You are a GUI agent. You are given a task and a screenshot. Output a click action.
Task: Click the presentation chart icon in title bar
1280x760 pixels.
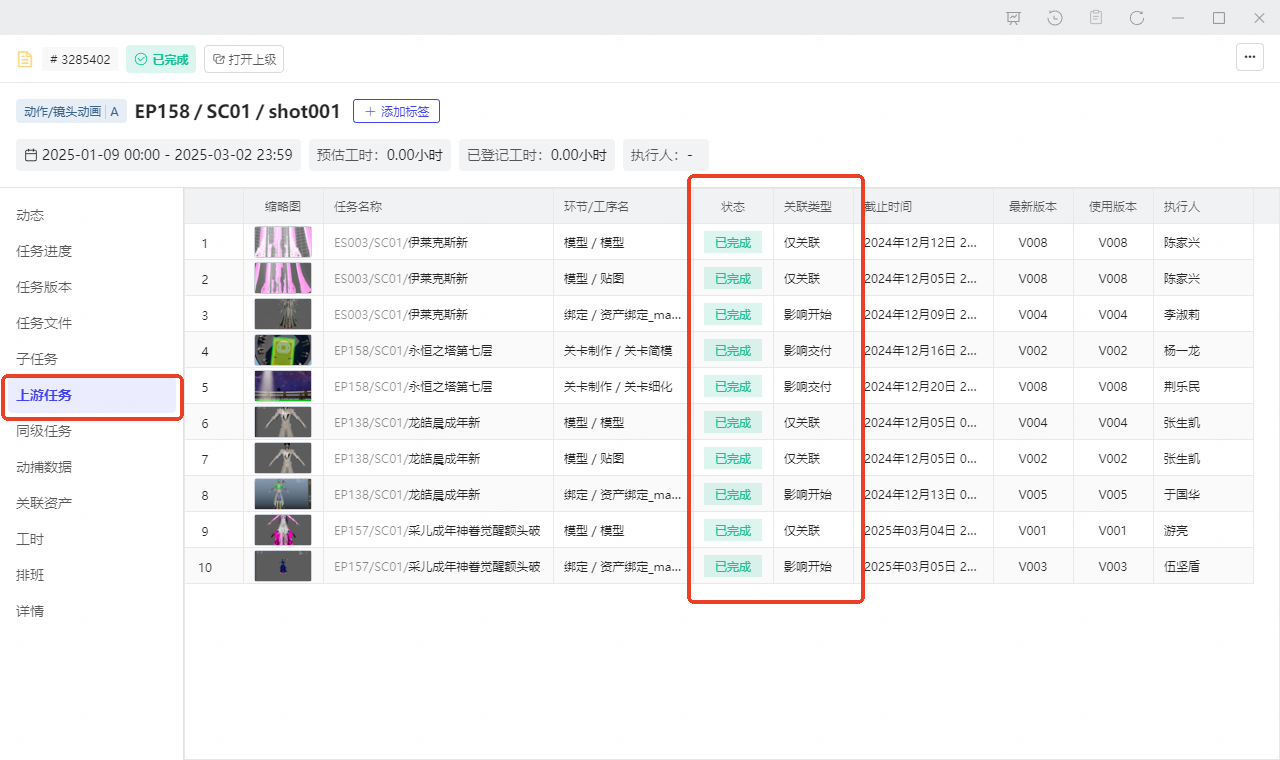coord(1014,18)
